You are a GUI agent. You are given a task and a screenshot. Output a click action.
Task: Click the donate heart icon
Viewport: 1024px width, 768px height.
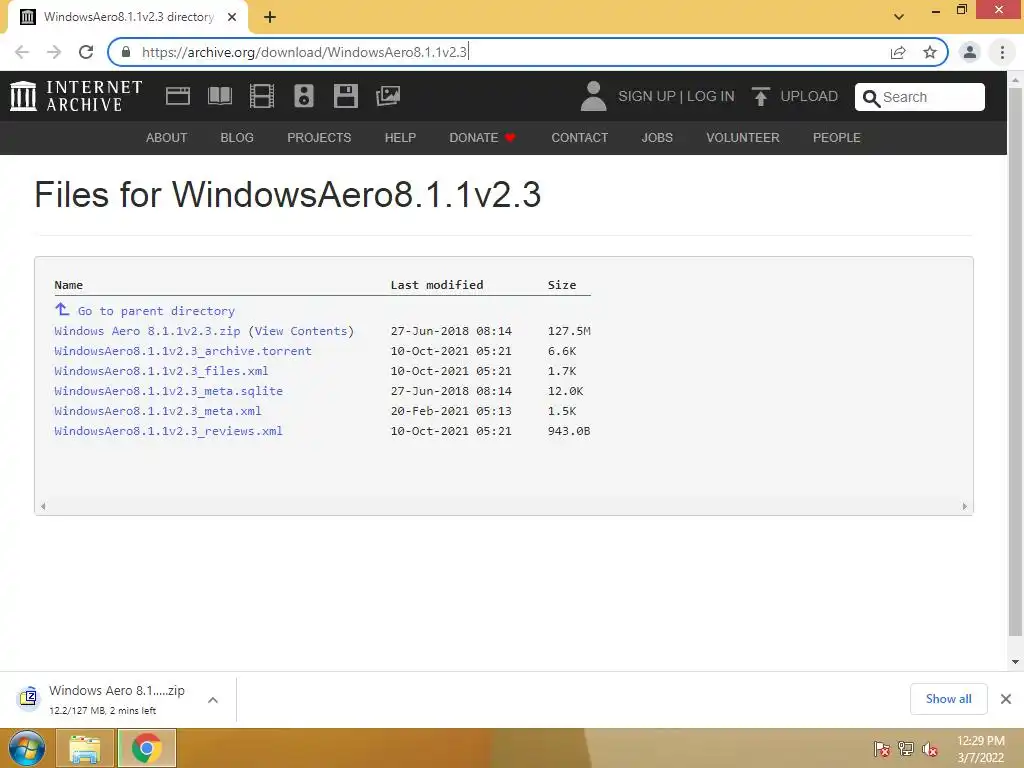[510, 138]
